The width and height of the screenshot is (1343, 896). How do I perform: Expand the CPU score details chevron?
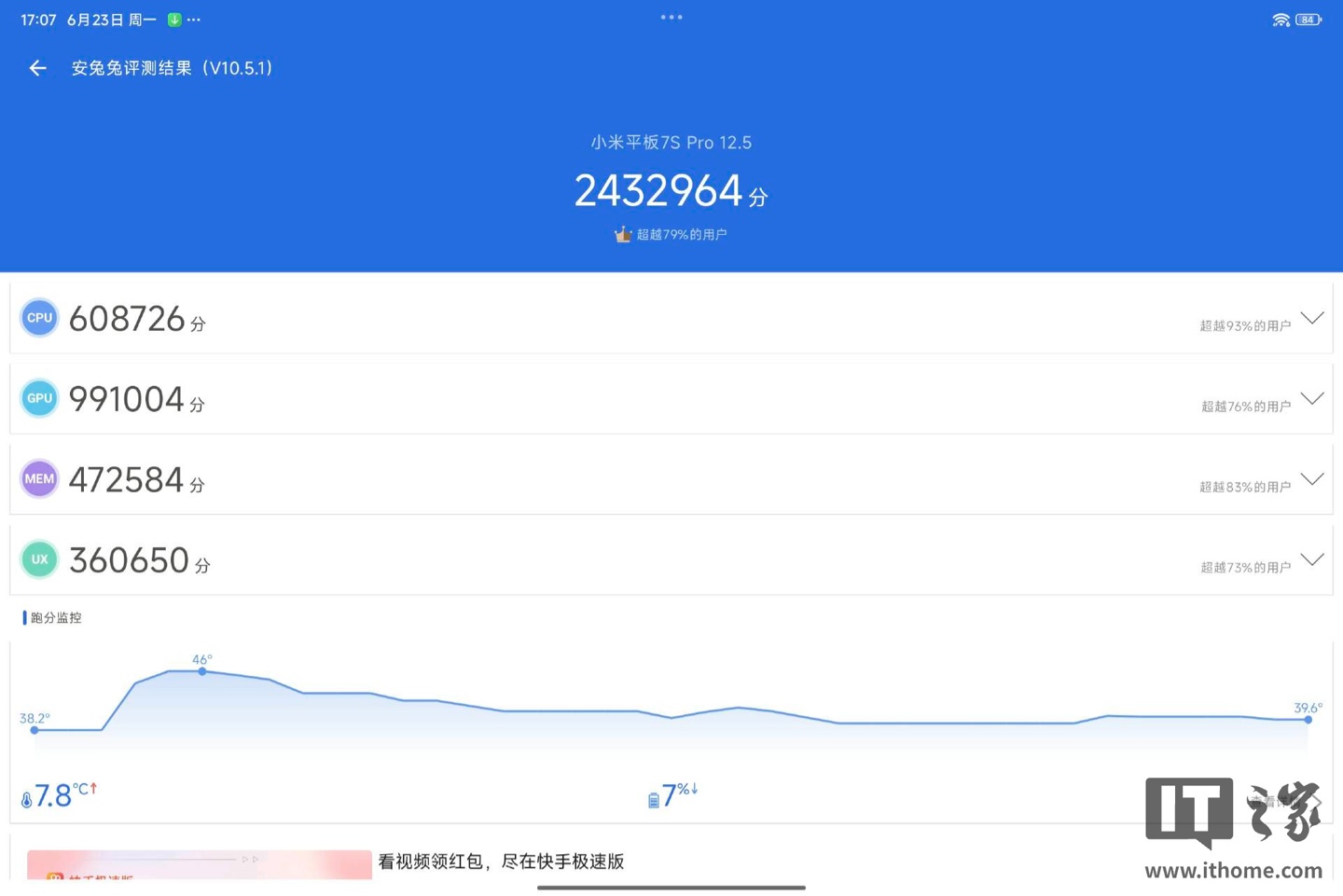1312,318
